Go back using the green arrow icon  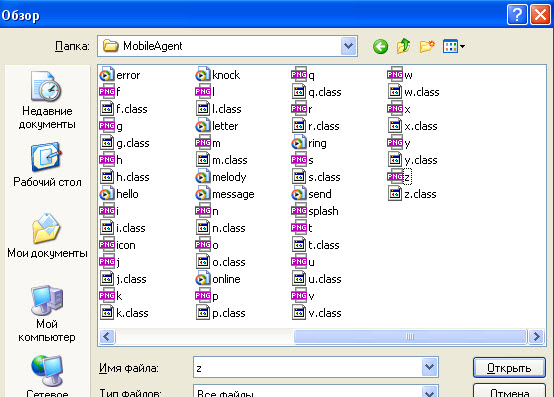tap(381, 46)
